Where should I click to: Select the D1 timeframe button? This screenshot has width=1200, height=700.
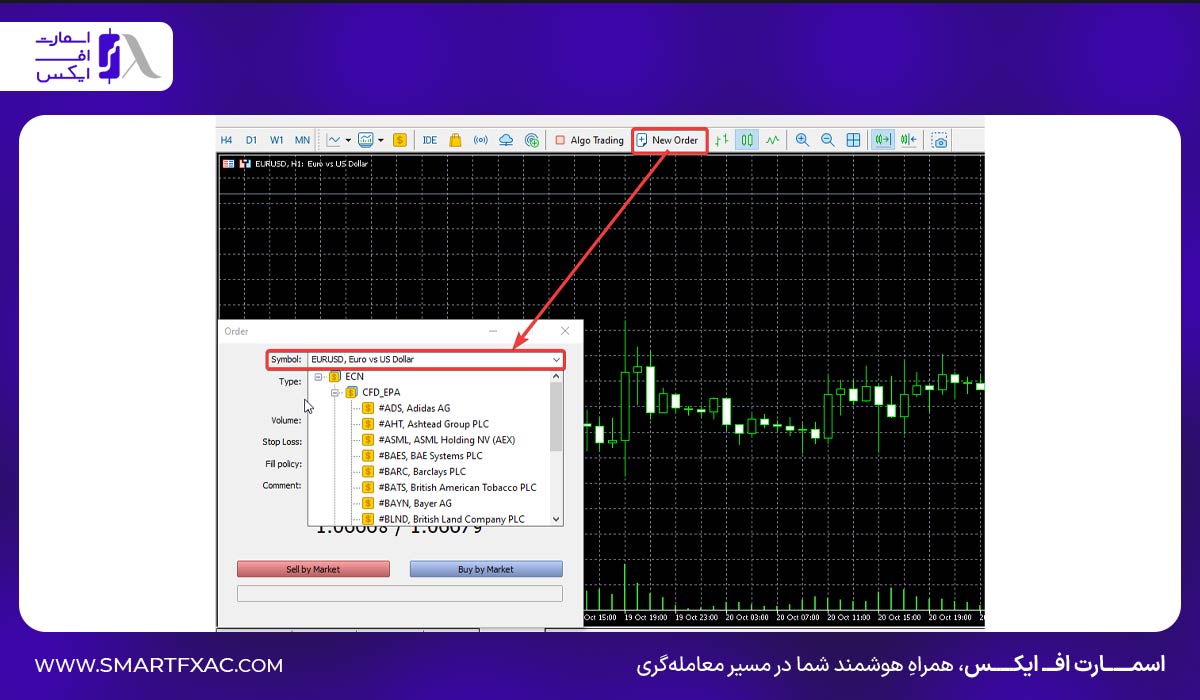point(251,141)
